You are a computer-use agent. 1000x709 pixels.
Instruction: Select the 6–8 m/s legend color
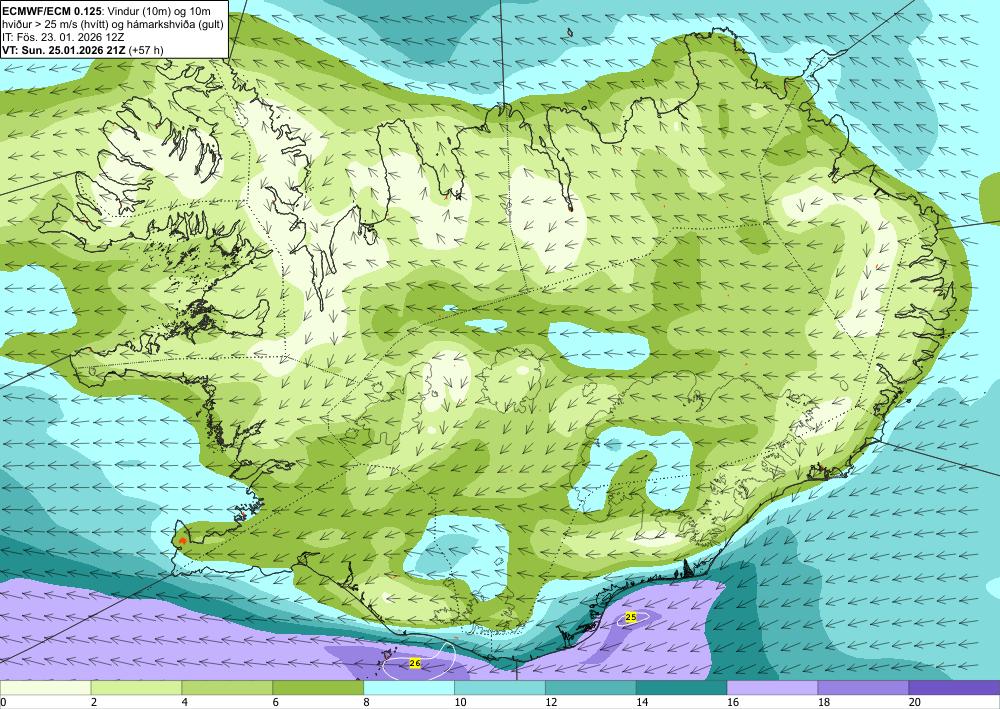pos(318,688)
